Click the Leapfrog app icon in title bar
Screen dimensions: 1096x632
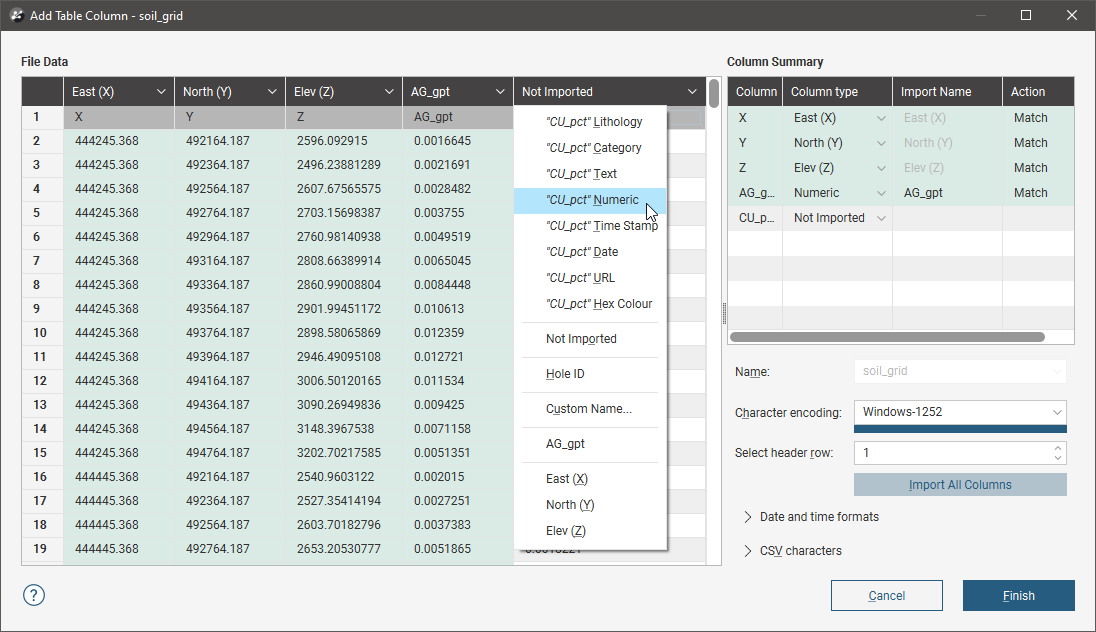14,16
